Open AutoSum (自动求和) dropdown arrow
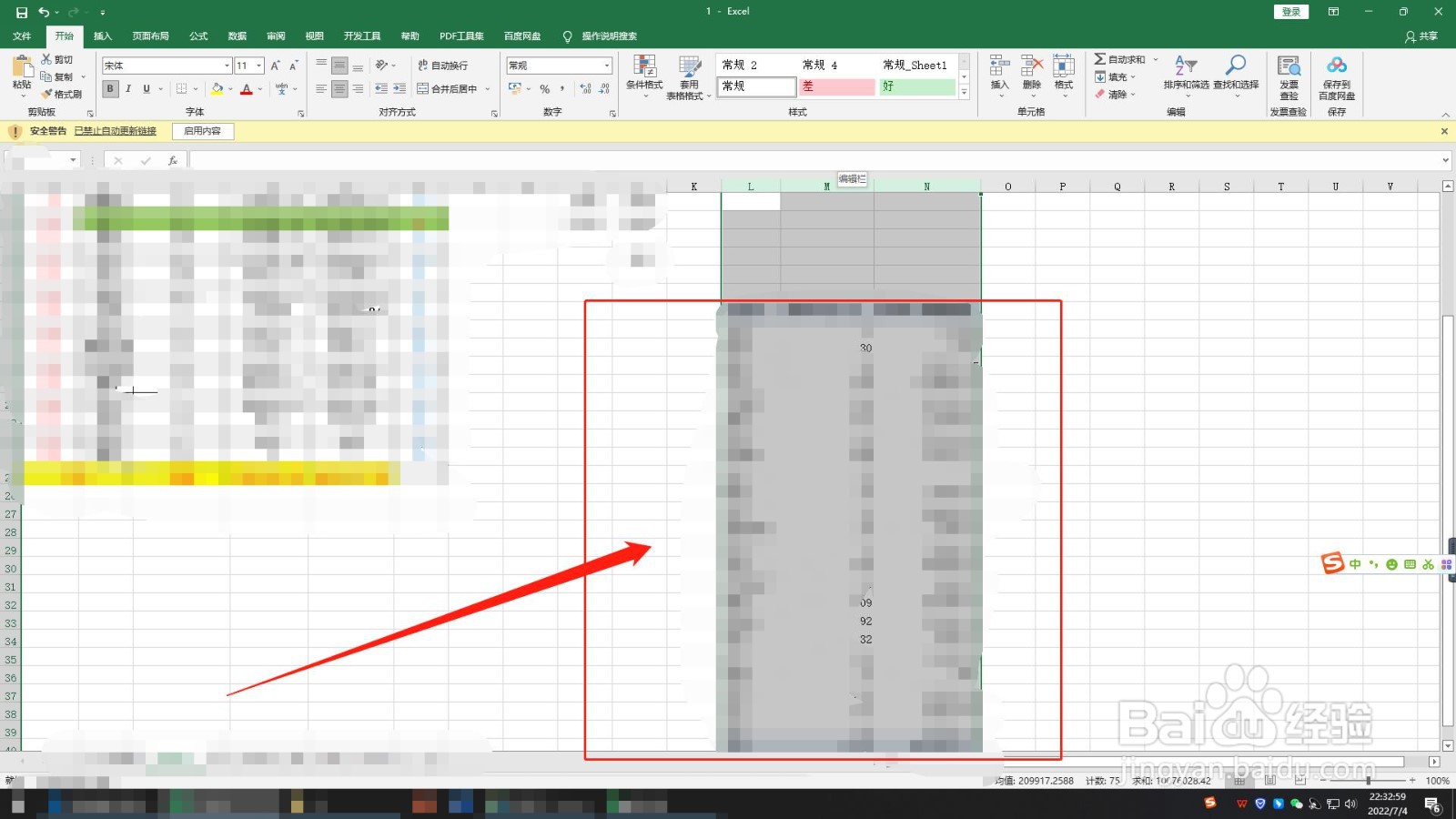The image size is (1456, 819). coord(1156,59)
